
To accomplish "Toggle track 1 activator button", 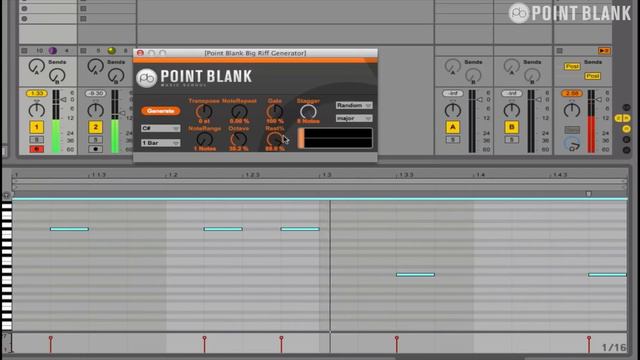I will [36, 127].
